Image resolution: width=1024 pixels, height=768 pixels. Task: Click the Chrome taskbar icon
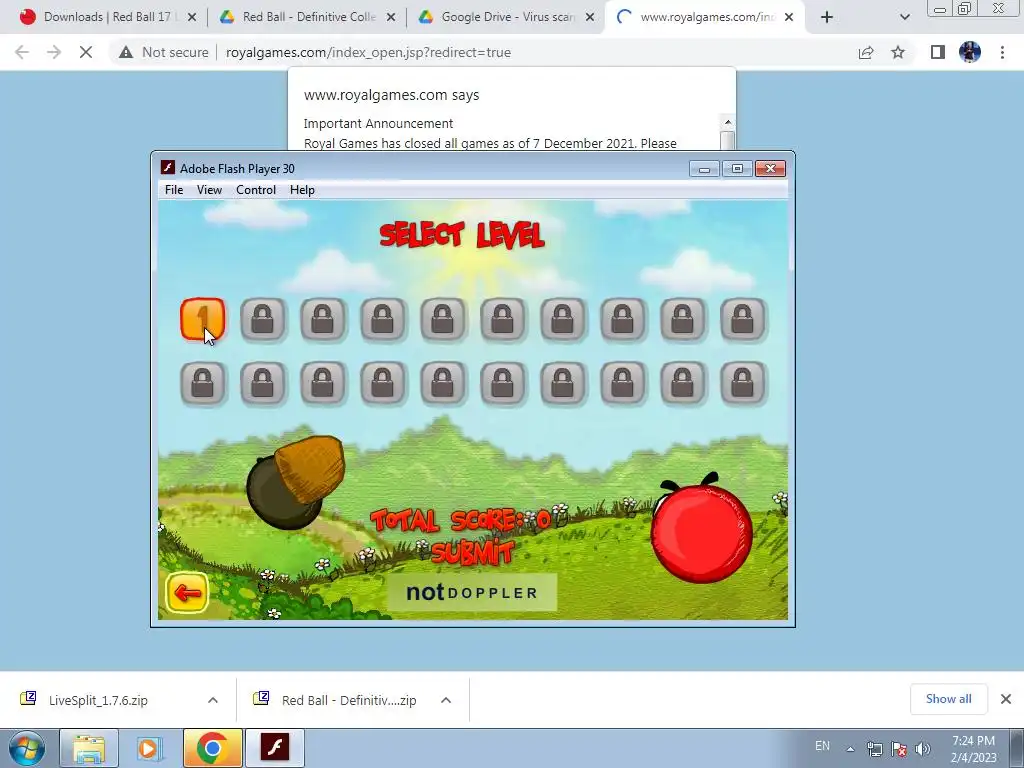212,748
